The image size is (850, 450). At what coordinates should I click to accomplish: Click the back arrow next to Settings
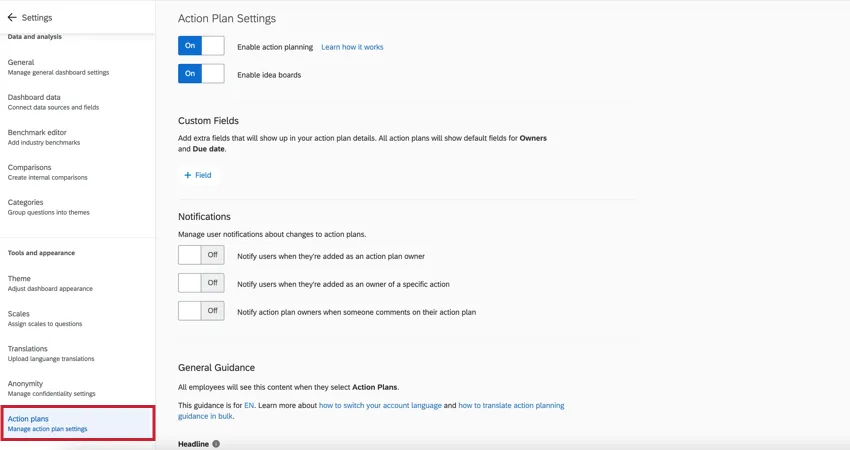pos(12,18)
